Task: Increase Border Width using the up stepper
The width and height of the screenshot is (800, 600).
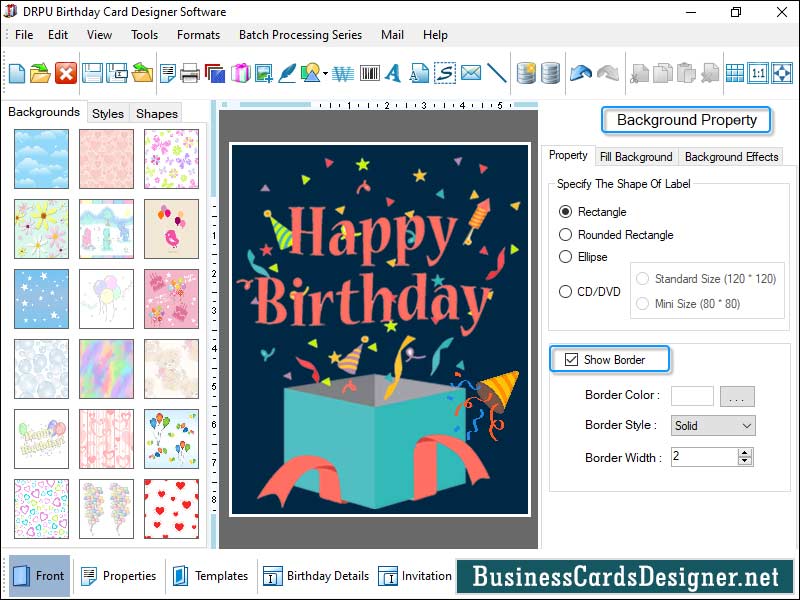Action: click(x=744, y=452)
